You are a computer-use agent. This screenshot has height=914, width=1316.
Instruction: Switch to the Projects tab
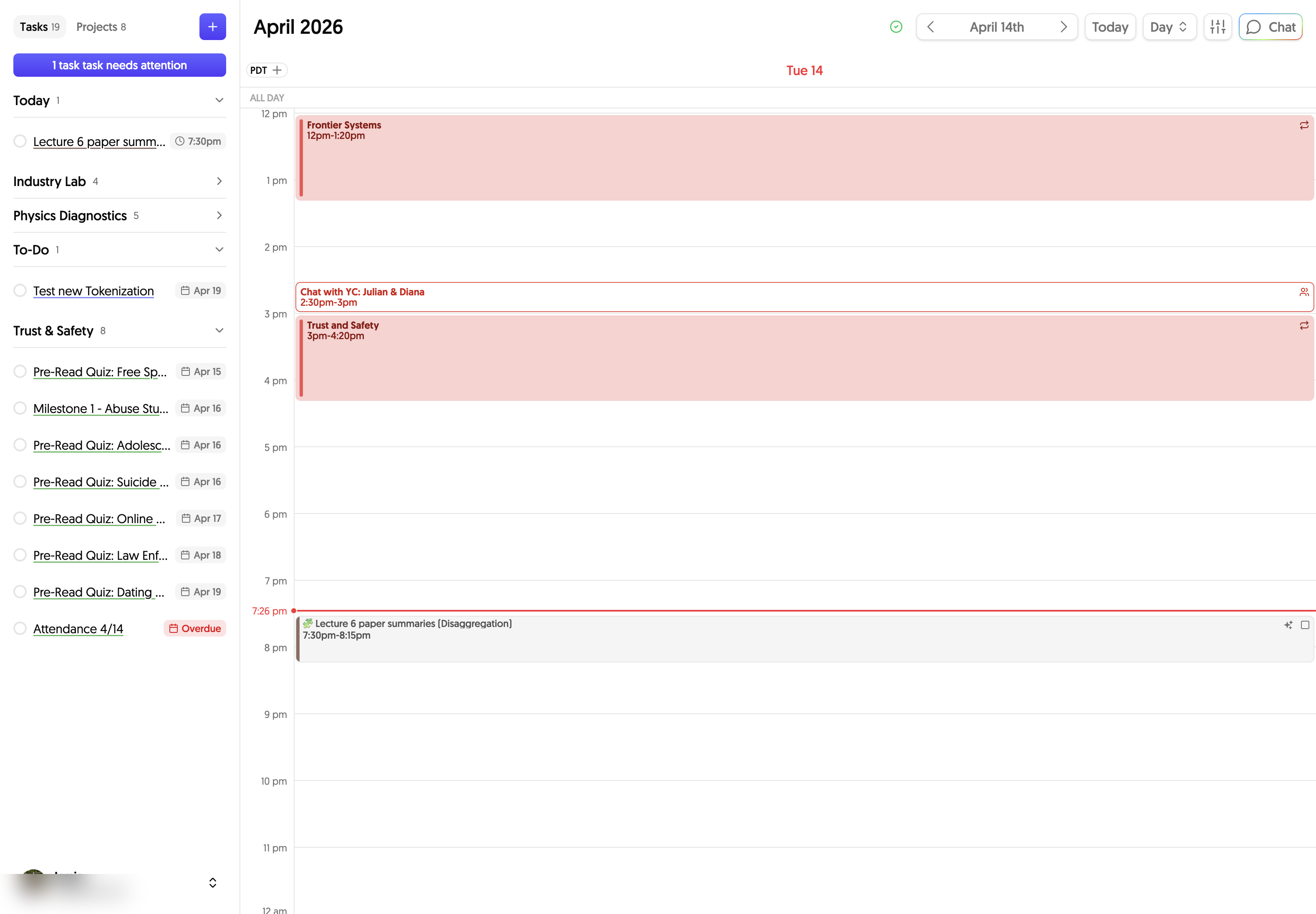click(x=101, y=27)
